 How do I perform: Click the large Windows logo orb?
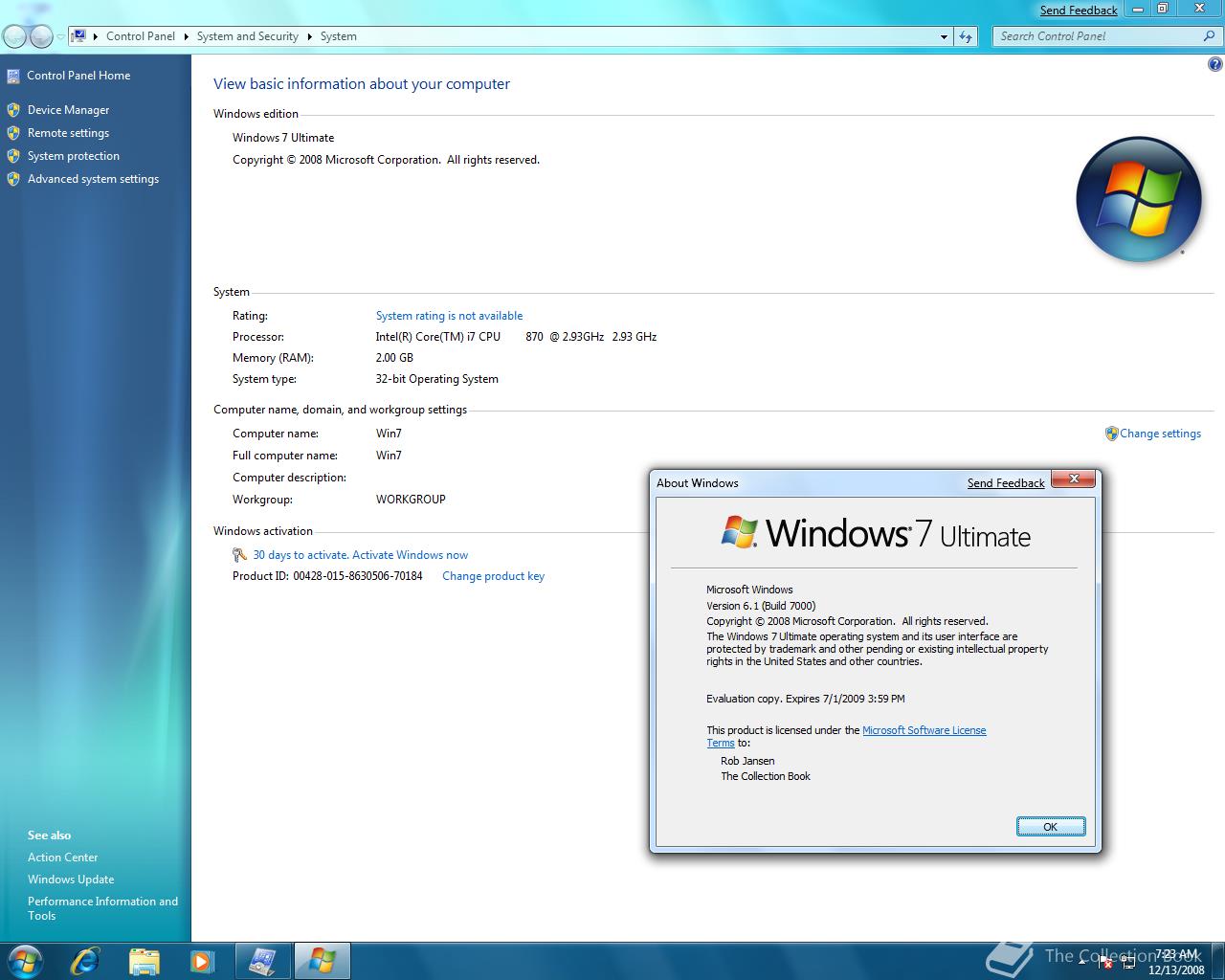1139,200
